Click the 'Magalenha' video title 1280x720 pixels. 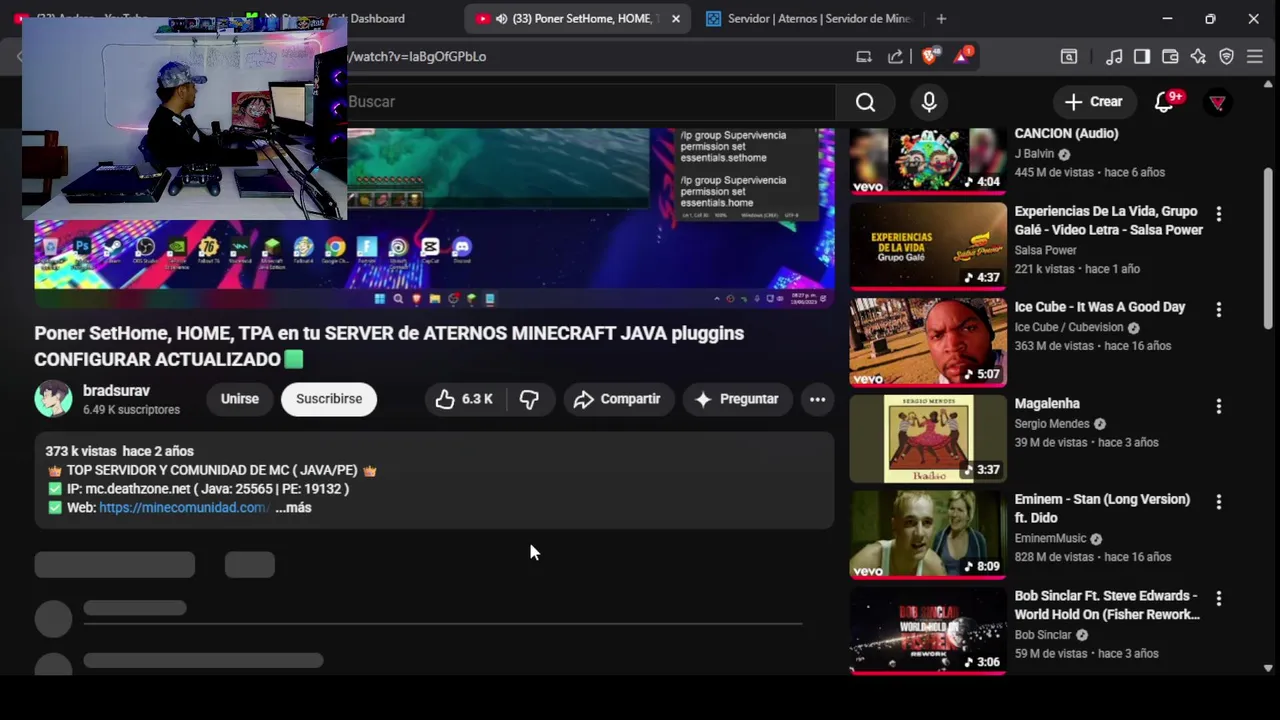(1047, 404)
